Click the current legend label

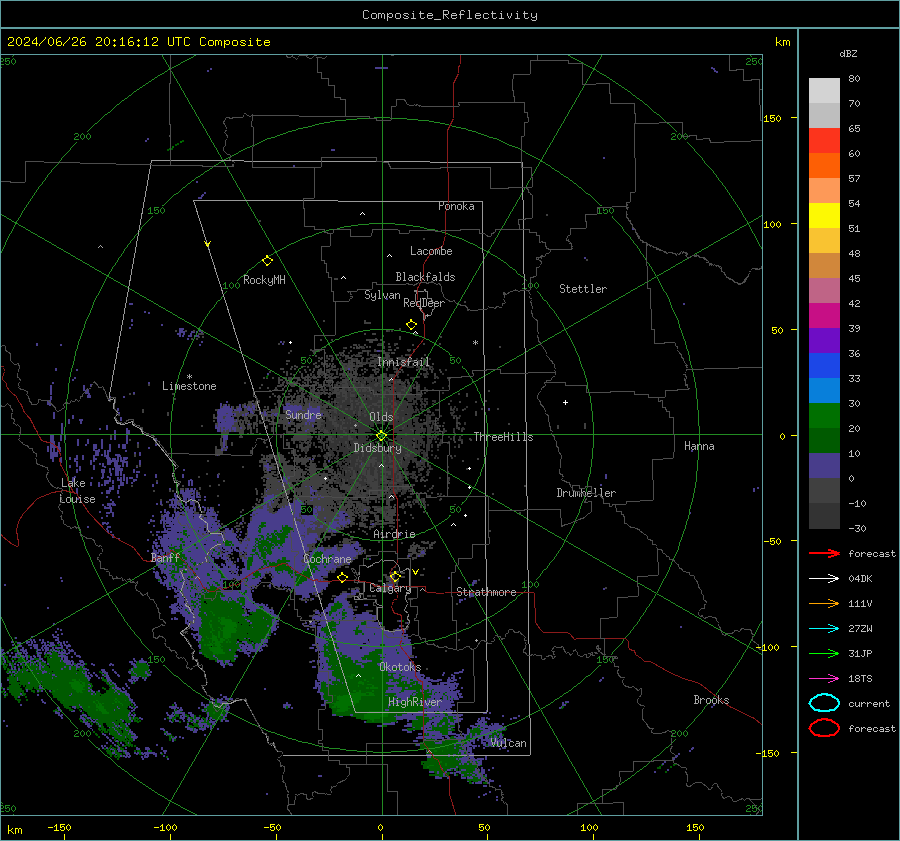(x=869, y=703)
